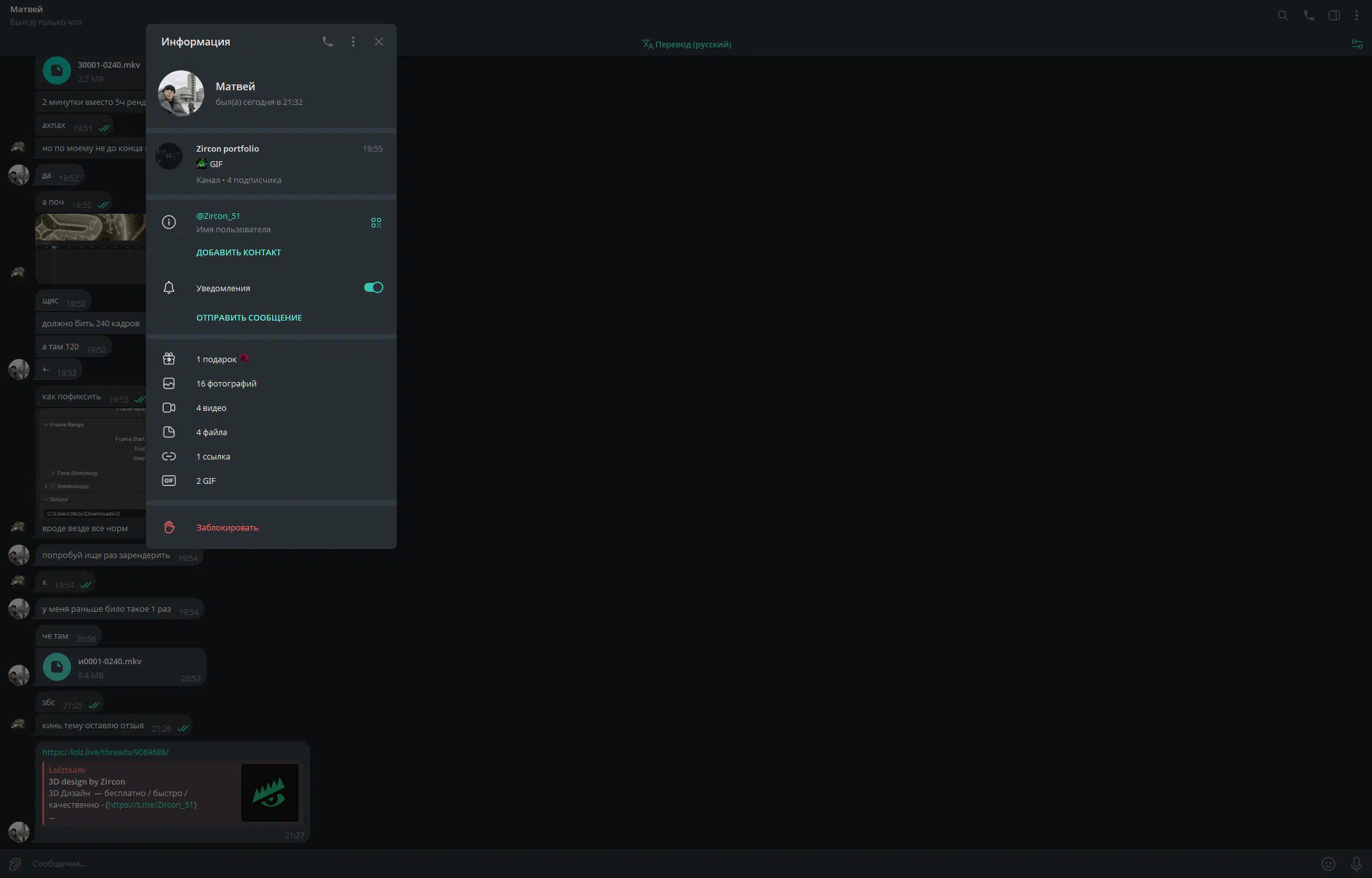The image size is (1372, 878).
Task: Open translation settings icon at right
Action: (x=1357, y=44)
